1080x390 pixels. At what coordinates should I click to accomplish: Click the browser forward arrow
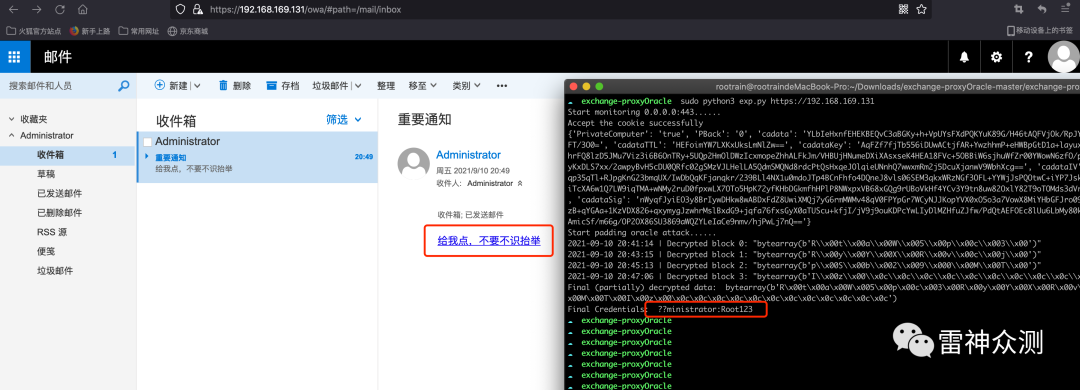(37, 10)
